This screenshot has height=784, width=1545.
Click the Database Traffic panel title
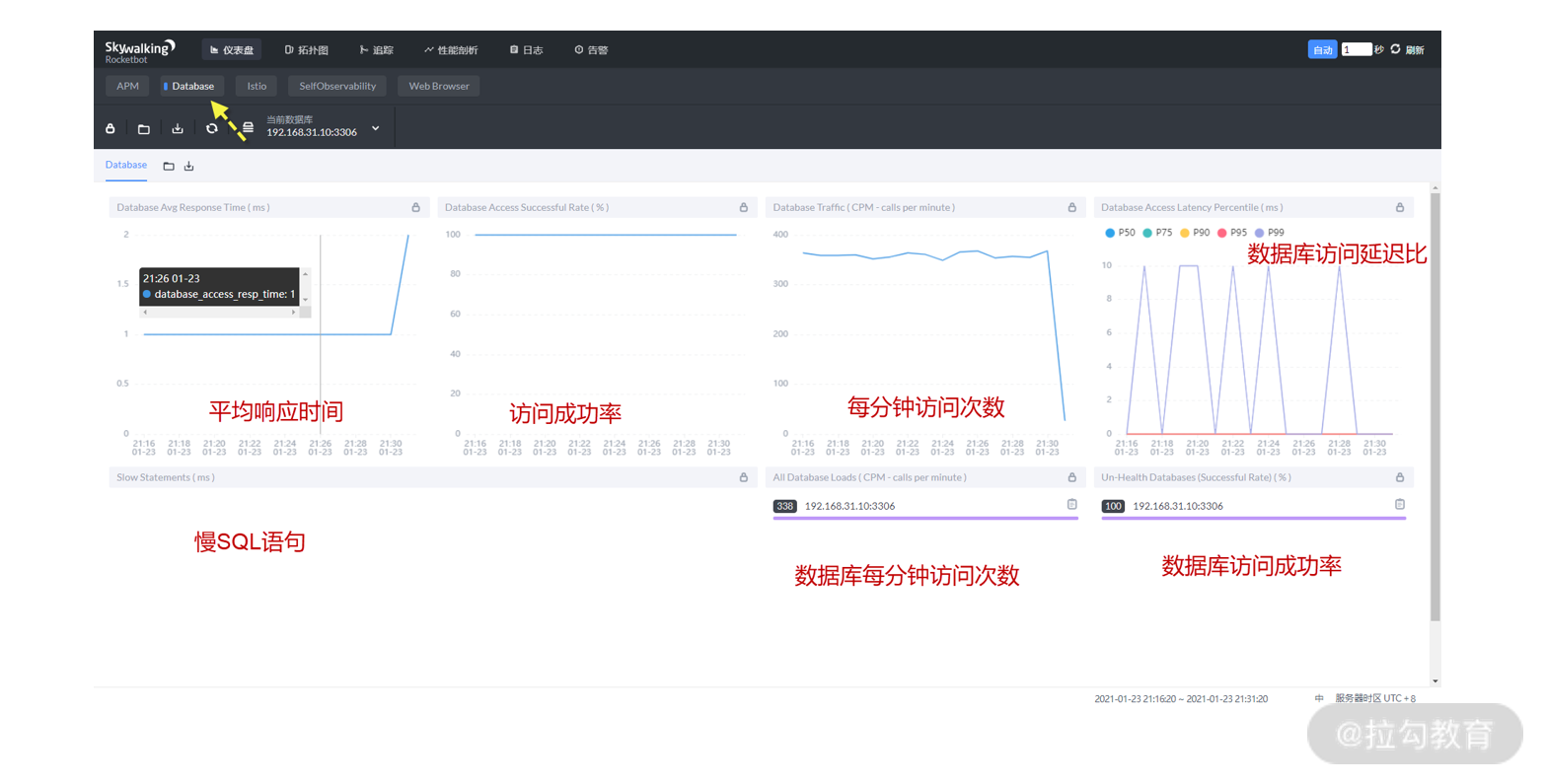coord(864,207)
